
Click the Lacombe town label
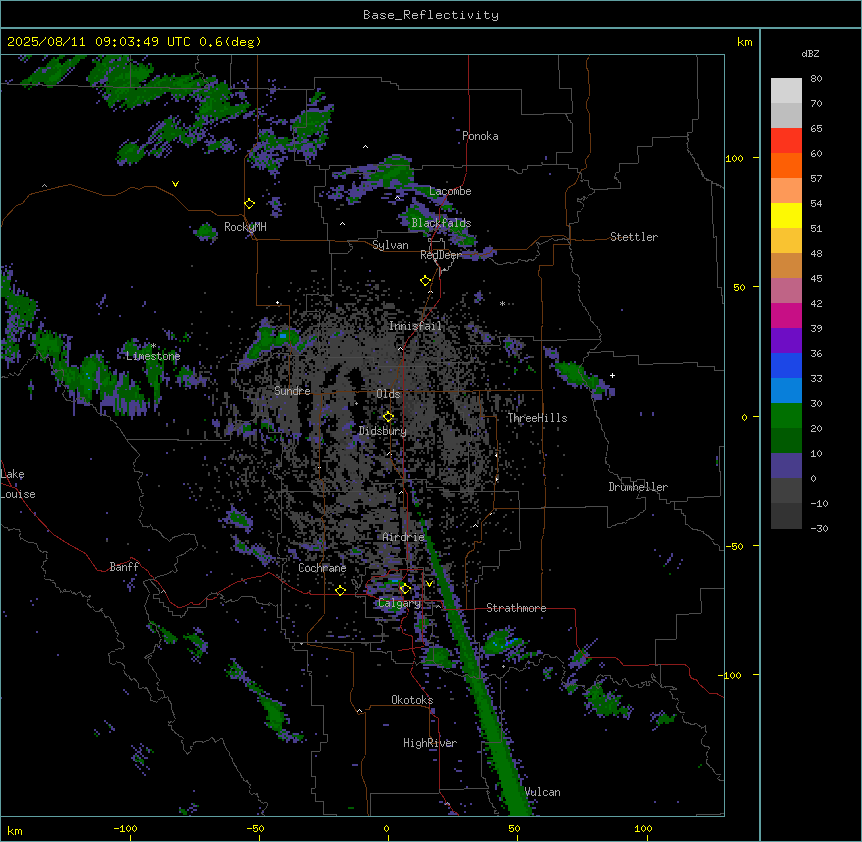pyautogui.click(x=450, y=191)
